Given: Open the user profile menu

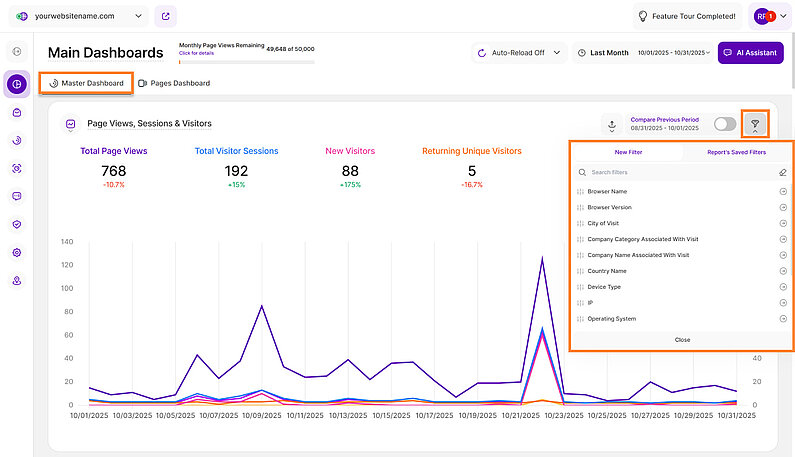Looking at the screenshot, I should click(x=769, y=16).
